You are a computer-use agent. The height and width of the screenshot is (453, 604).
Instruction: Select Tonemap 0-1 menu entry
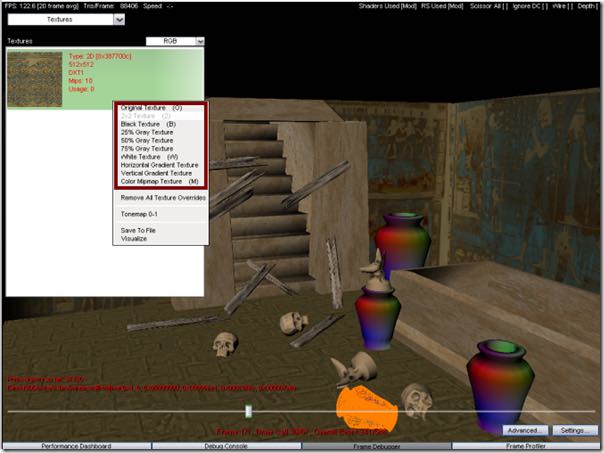click(139, 214)
